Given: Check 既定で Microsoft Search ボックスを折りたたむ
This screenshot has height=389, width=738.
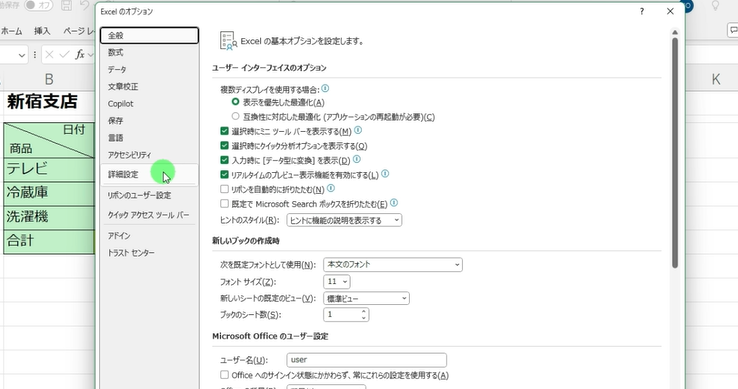Looking at the screenshot, I should coord(225,204).
